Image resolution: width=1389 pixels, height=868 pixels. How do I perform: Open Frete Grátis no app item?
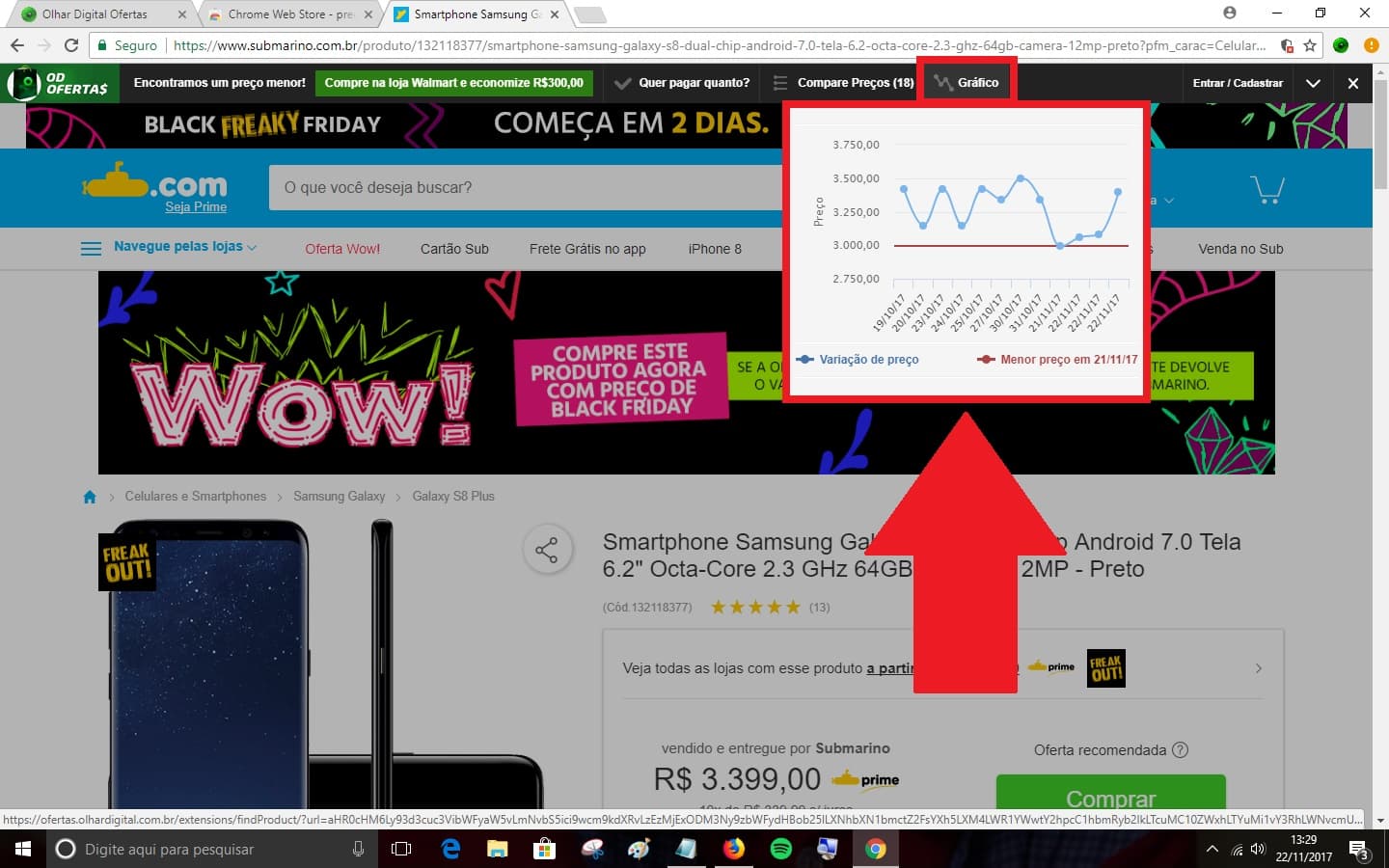587,249
